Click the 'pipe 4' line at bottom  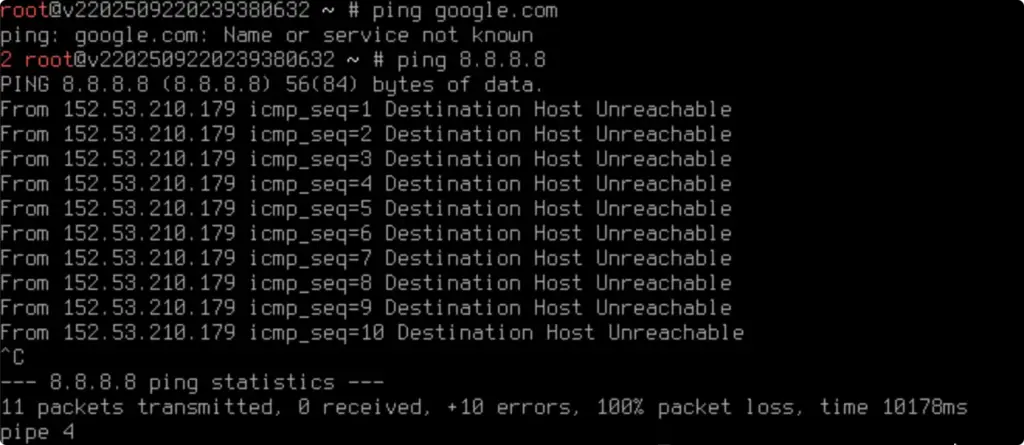pyautogui.click(x=37, y=433)
